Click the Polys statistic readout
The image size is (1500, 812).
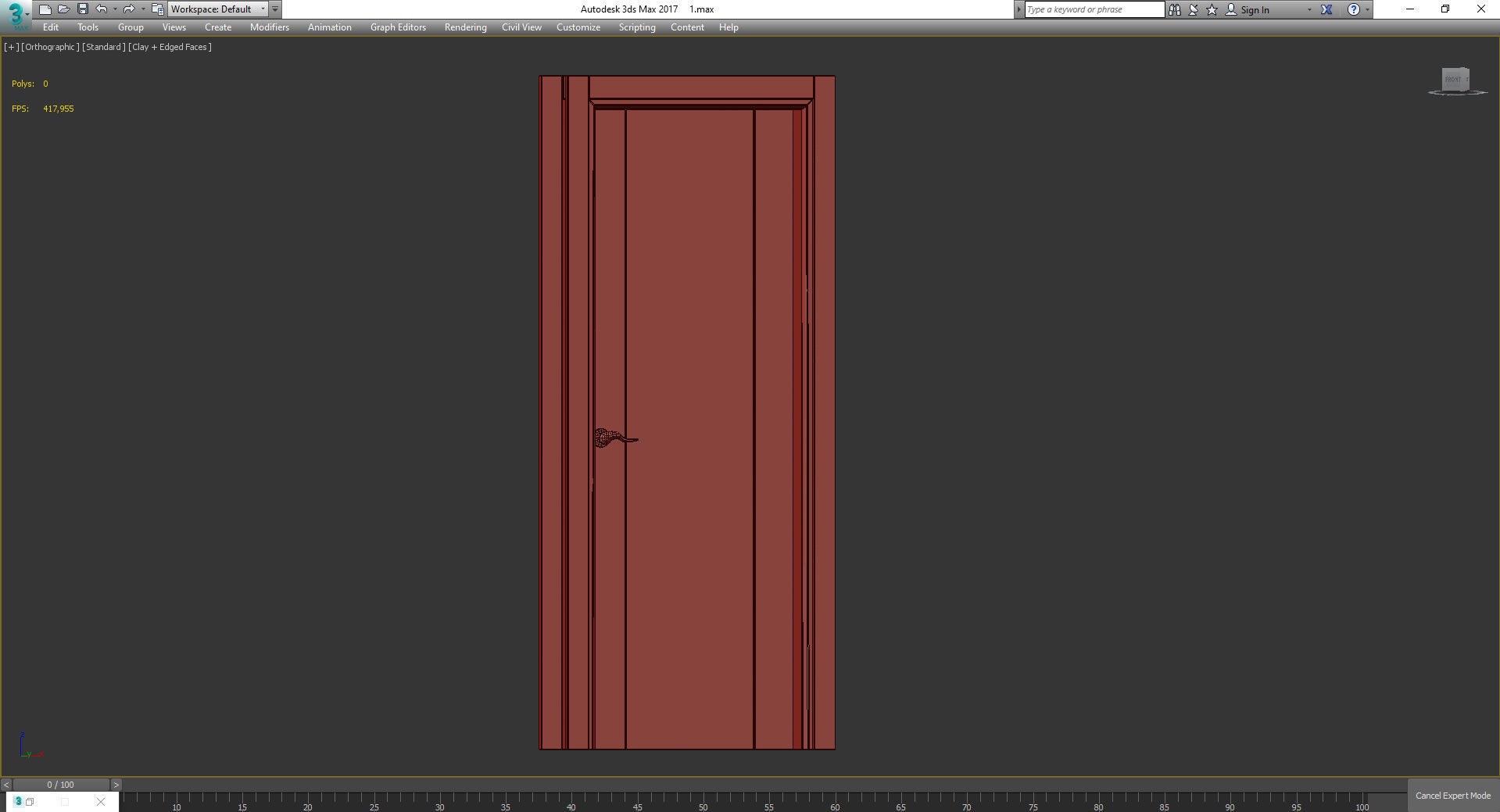tap(30, 84)
